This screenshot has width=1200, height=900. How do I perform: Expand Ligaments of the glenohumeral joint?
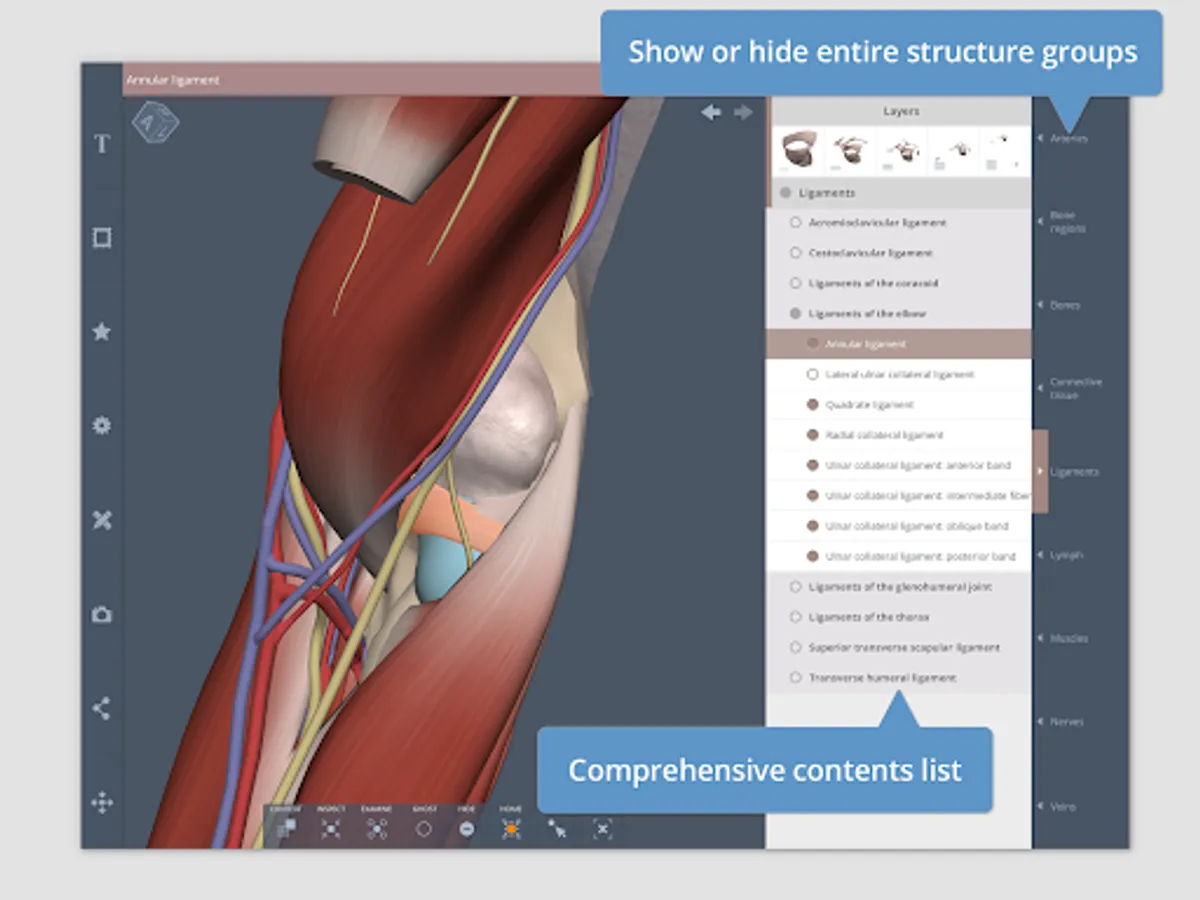tap(898, 587)
